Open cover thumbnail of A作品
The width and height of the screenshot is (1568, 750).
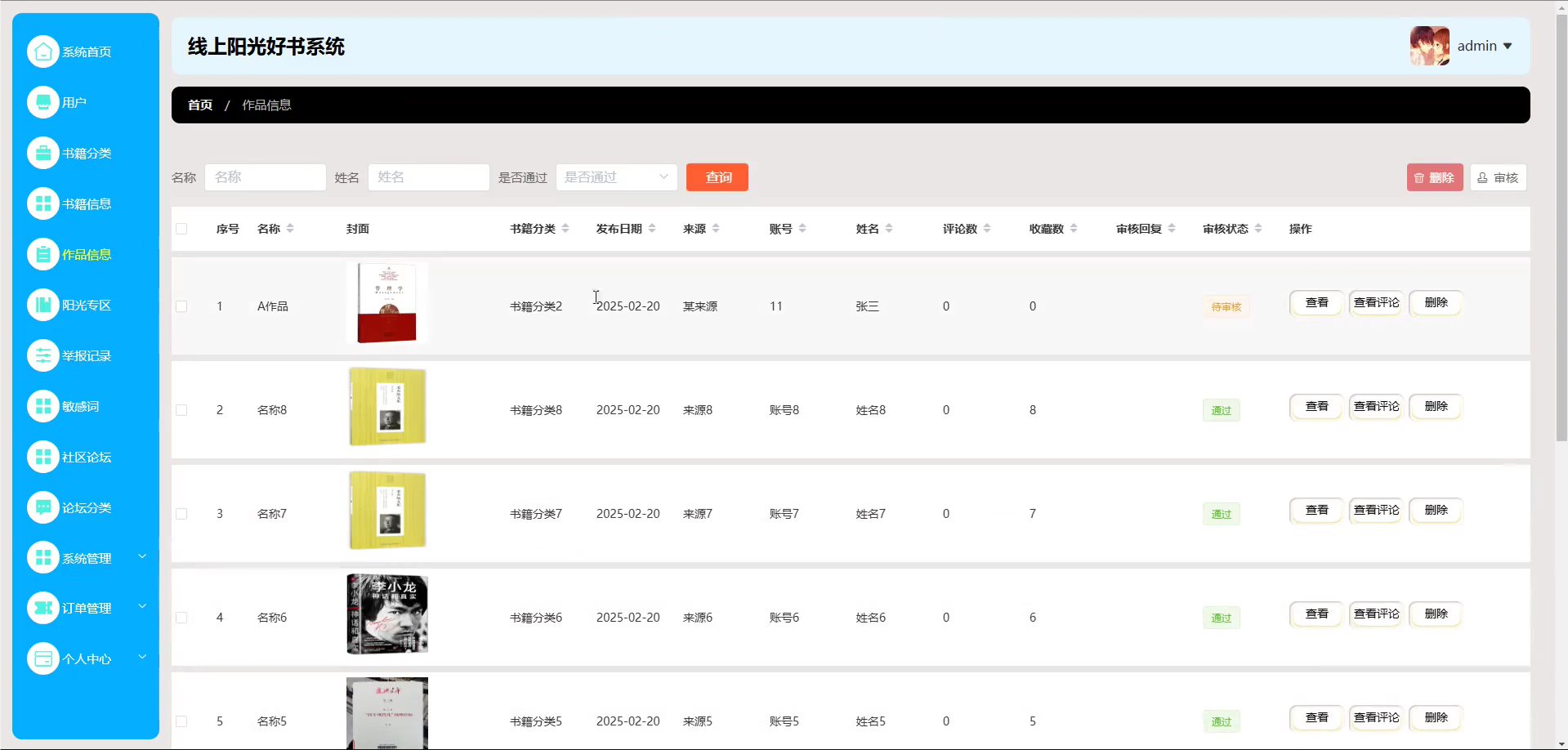coord(387,303)
